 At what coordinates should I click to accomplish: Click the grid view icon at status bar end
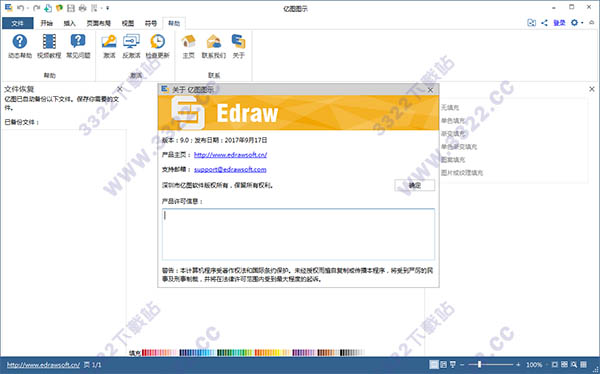pyautogui.click(x=583, y=365)
